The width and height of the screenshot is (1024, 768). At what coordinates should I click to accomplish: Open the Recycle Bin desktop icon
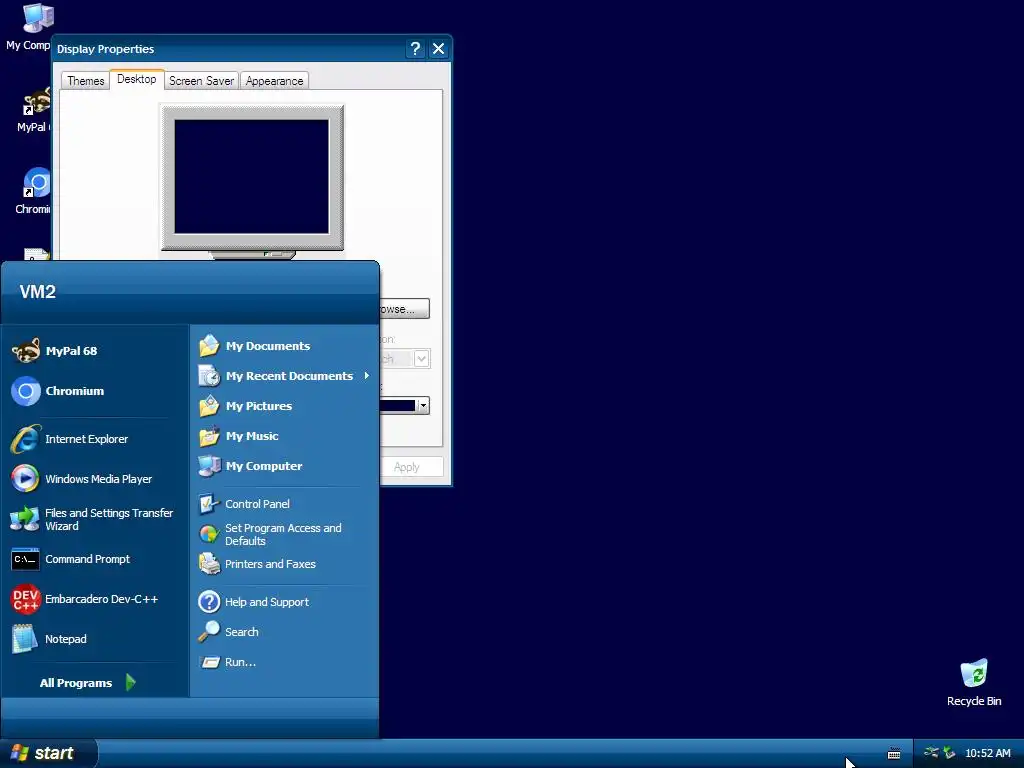point(974,682)
